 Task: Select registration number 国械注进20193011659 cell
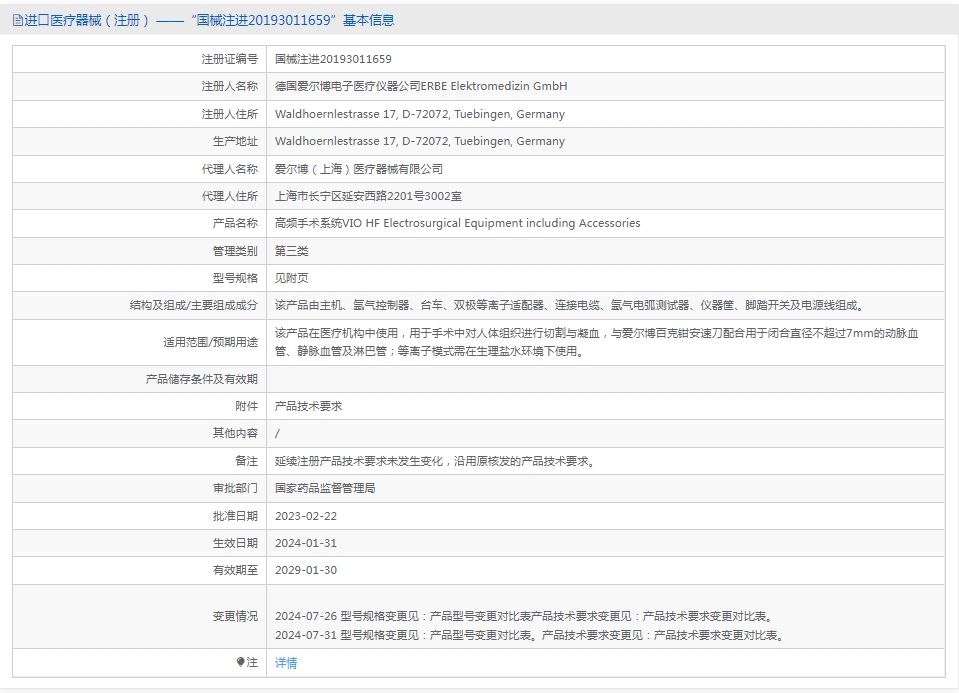click(x=333, y=59)
